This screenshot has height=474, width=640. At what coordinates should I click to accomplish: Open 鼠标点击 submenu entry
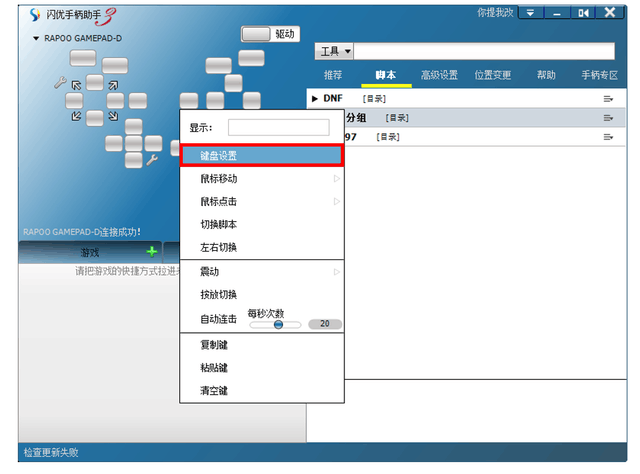(x=262, y=201)
